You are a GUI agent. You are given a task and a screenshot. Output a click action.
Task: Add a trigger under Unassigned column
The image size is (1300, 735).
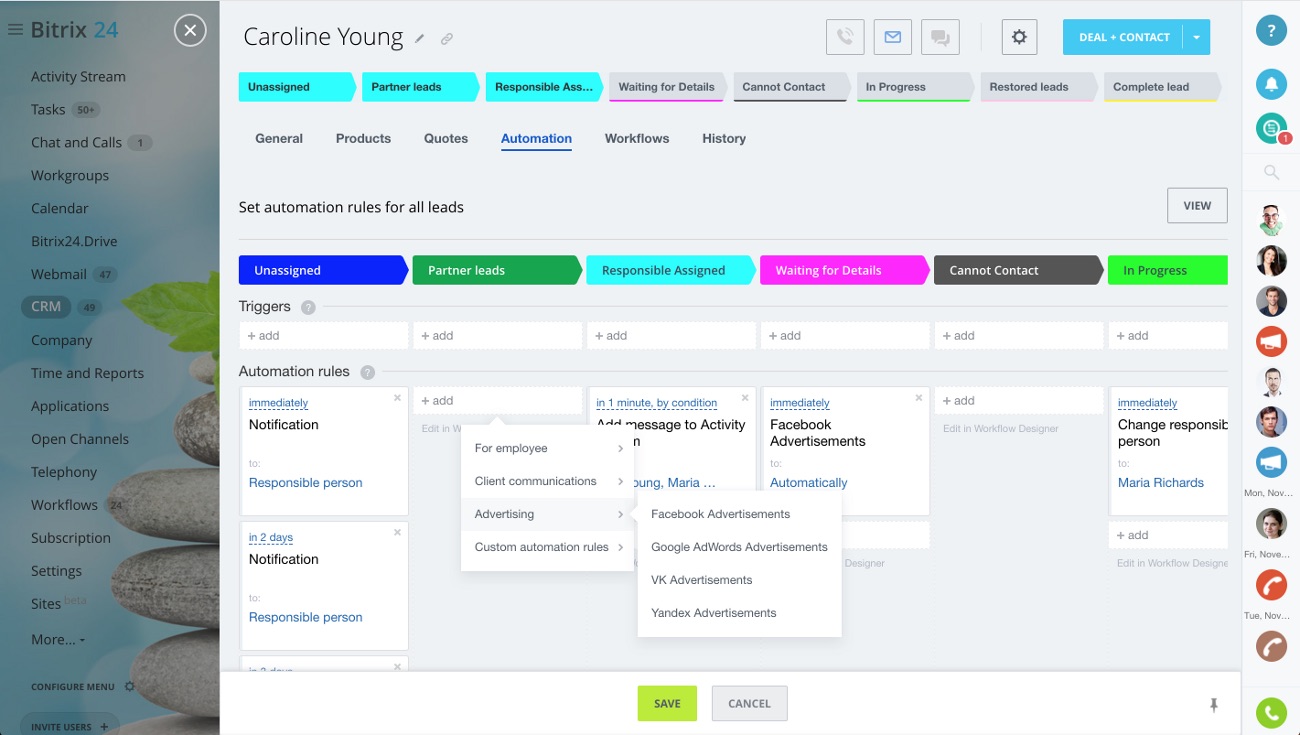pyautogui.click(x=323, y=336)
